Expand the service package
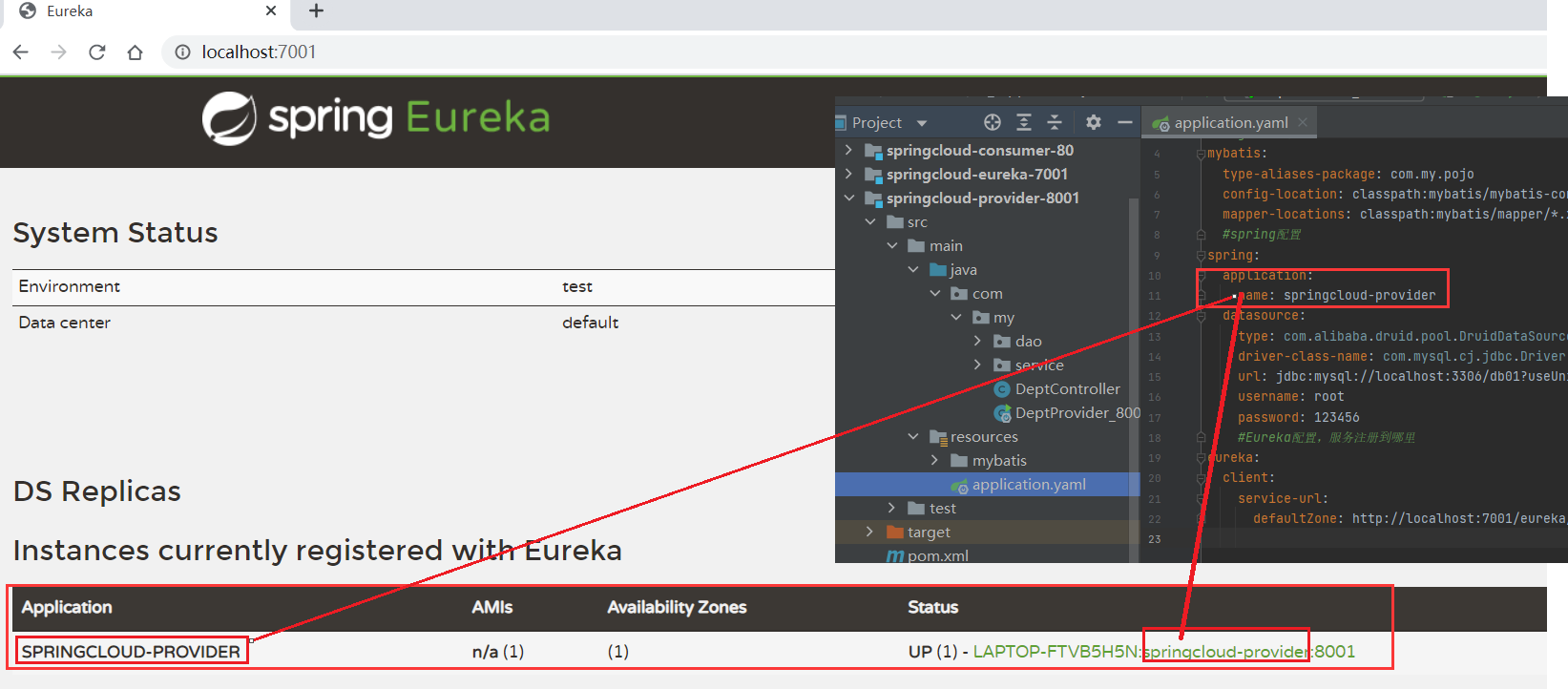Screen dimensions: 1568x689 coord(977,365)
